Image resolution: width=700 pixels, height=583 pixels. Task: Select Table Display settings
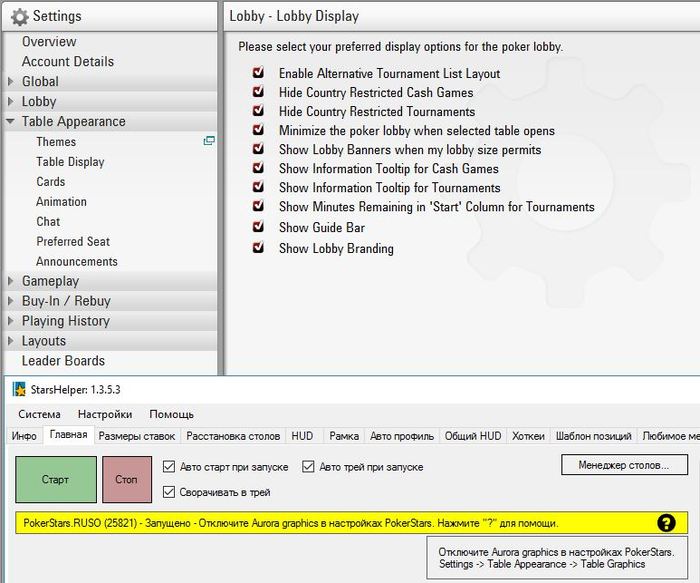click(x=70, y=162)
